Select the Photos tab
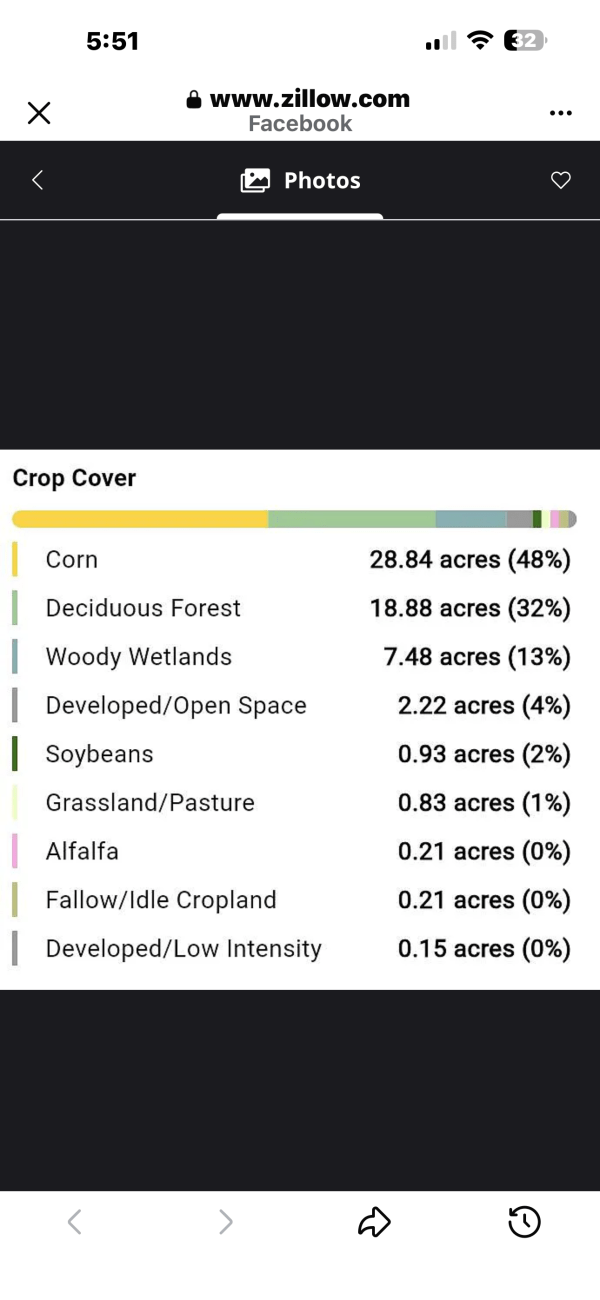600x1300 pixels. 300,181
